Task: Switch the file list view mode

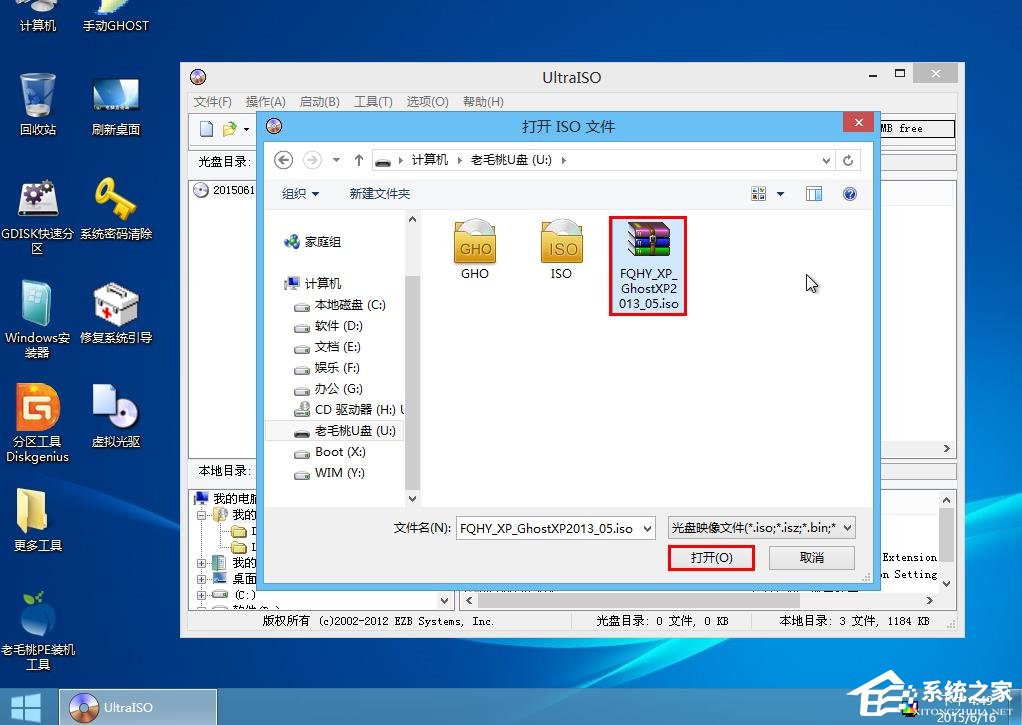Action: coord(757,193)
